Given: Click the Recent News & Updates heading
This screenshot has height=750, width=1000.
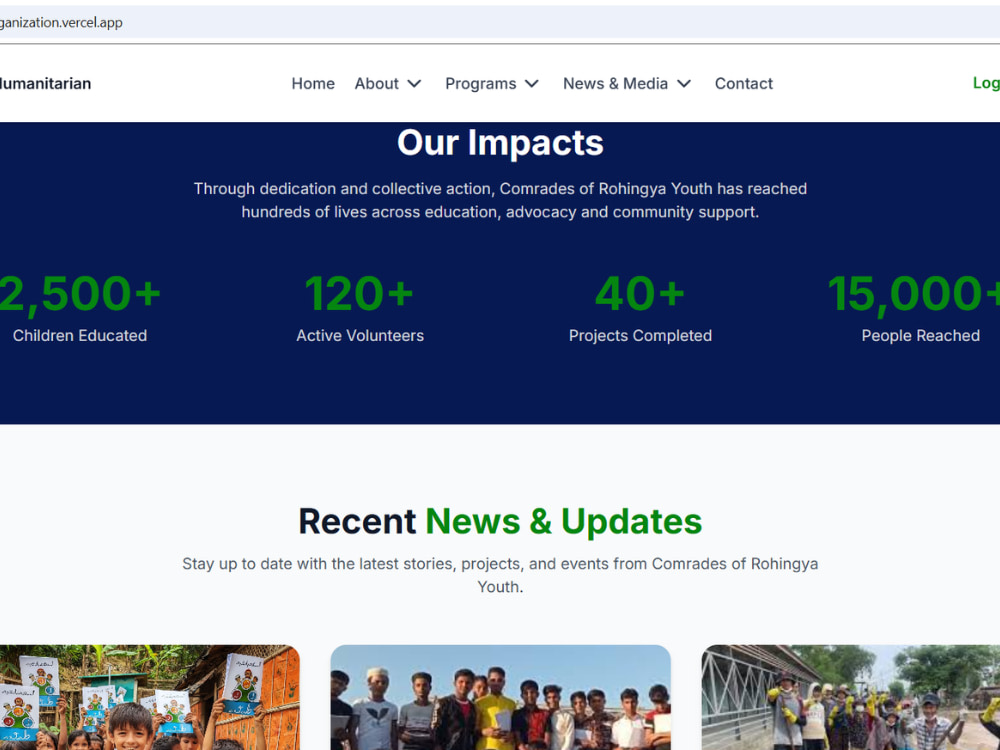Looking at the screenshot, I should 500,522.
